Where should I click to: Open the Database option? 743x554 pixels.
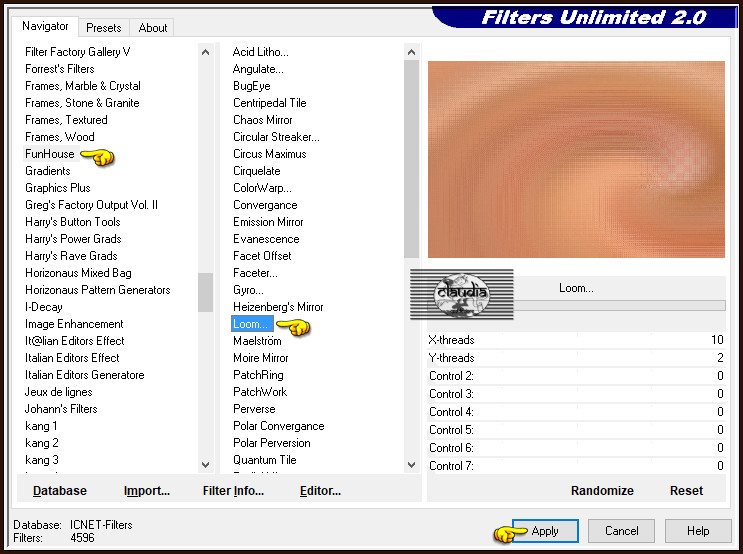coord(60,490)
